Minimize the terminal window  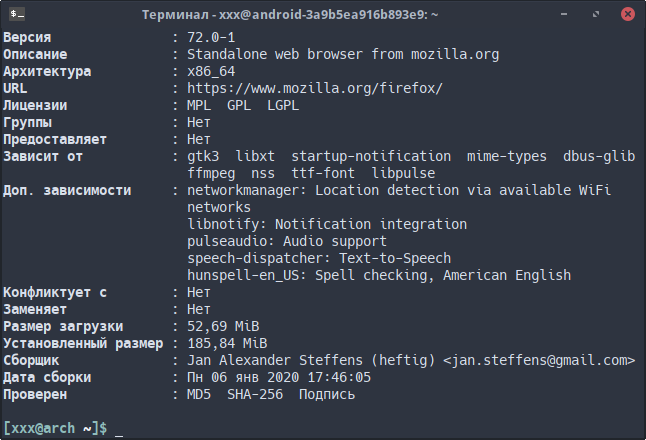pyautogui.click(x=564, y=14)
